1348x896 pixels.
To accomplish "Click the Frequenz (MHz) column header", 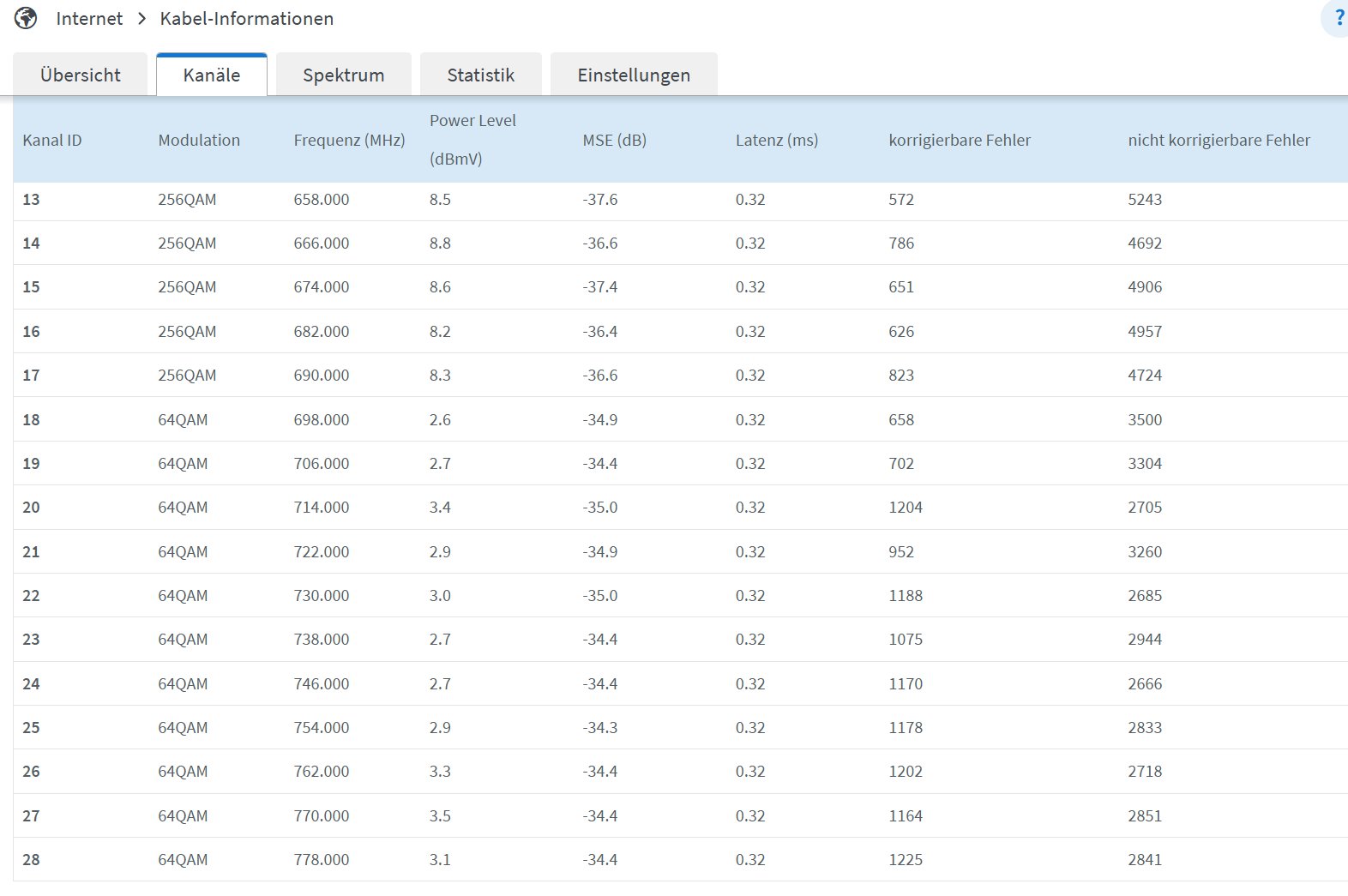I will pyautogui.click(x=349, y=140).
